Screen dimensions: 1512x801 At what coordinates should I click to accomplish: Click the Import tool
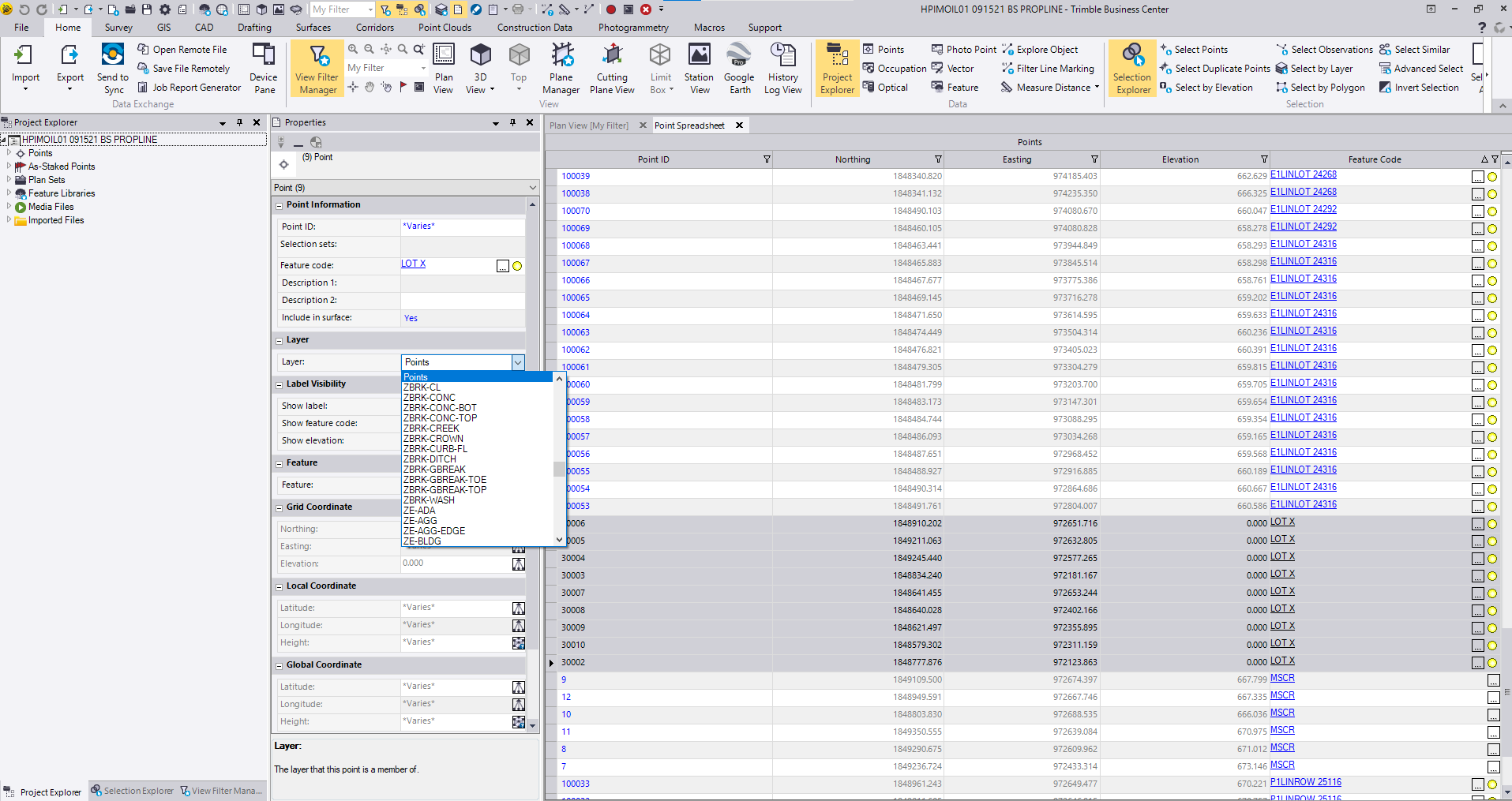point(25,68)
